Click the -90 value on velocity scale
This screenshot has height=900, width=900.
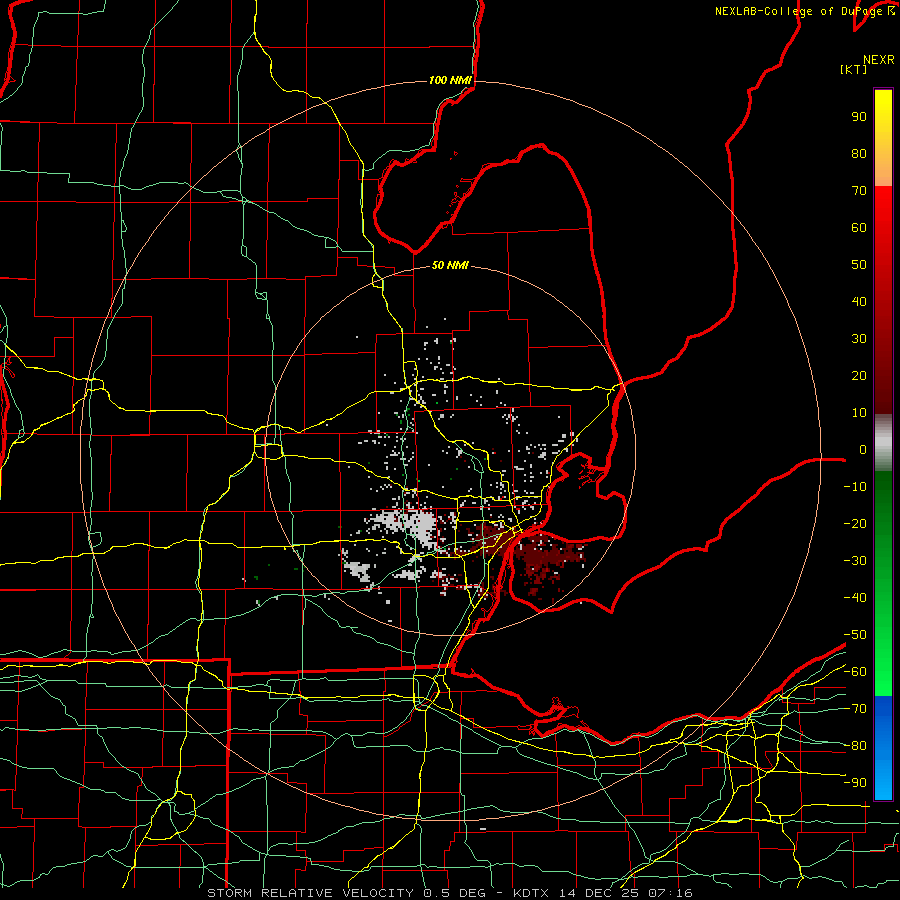[x=855, y=782]
